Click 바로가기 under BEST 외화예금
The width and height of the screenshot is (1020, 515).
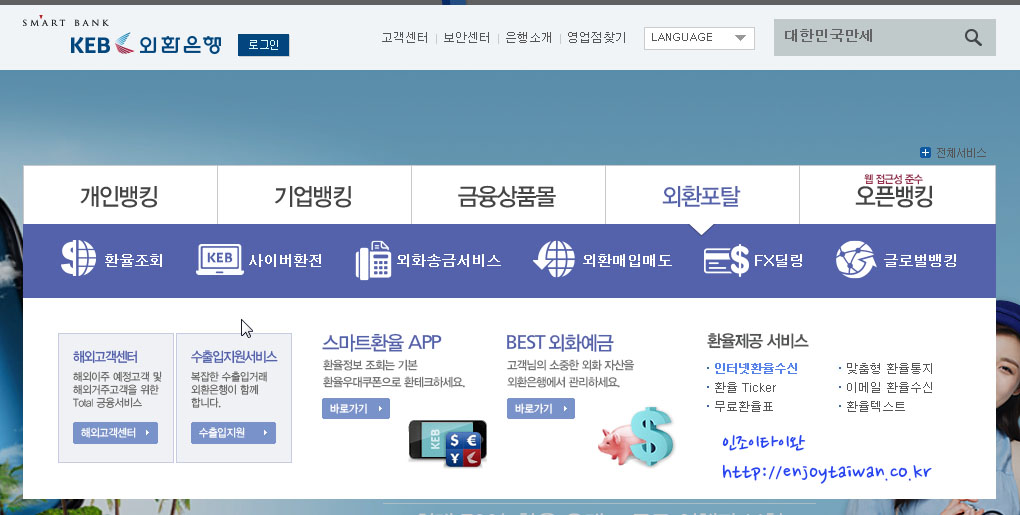click(x=541, y=408)
